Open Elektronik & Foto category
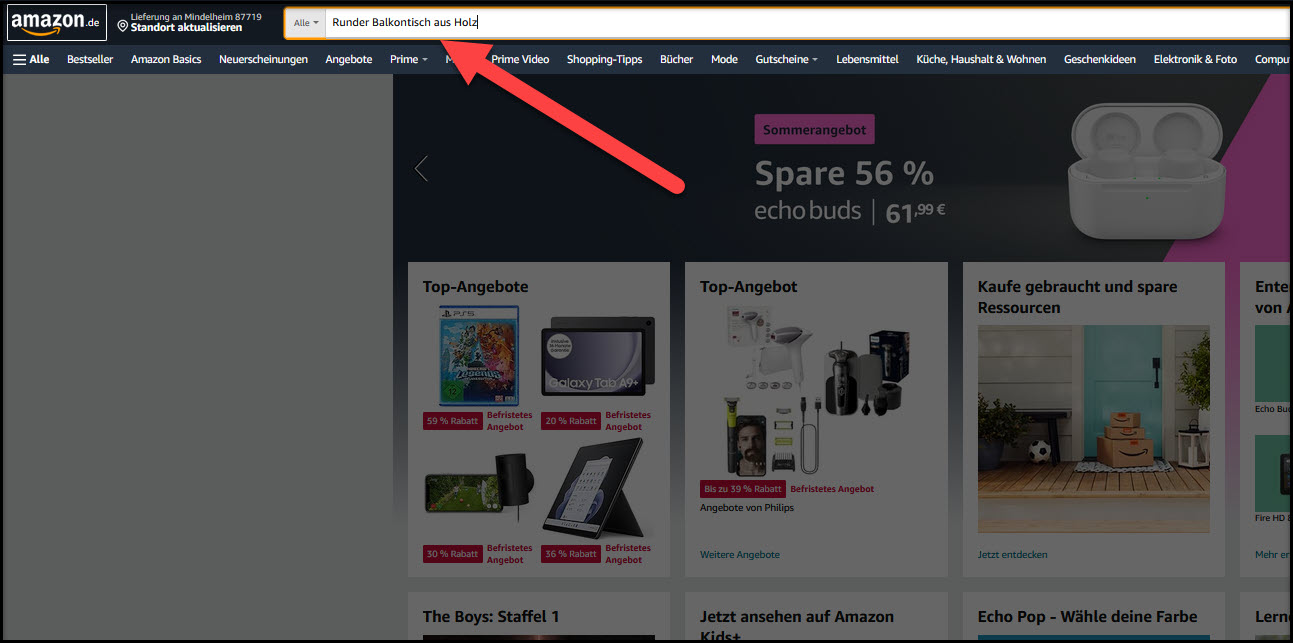The image size is (1293, 643). [1195, 59]
